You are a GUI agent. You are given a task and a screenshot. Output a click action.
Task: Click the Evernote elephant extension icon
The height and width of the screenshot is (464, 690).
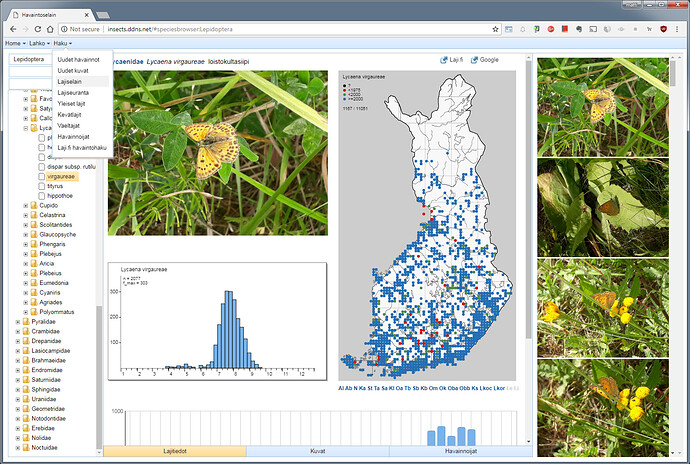(x=579, y=29)
